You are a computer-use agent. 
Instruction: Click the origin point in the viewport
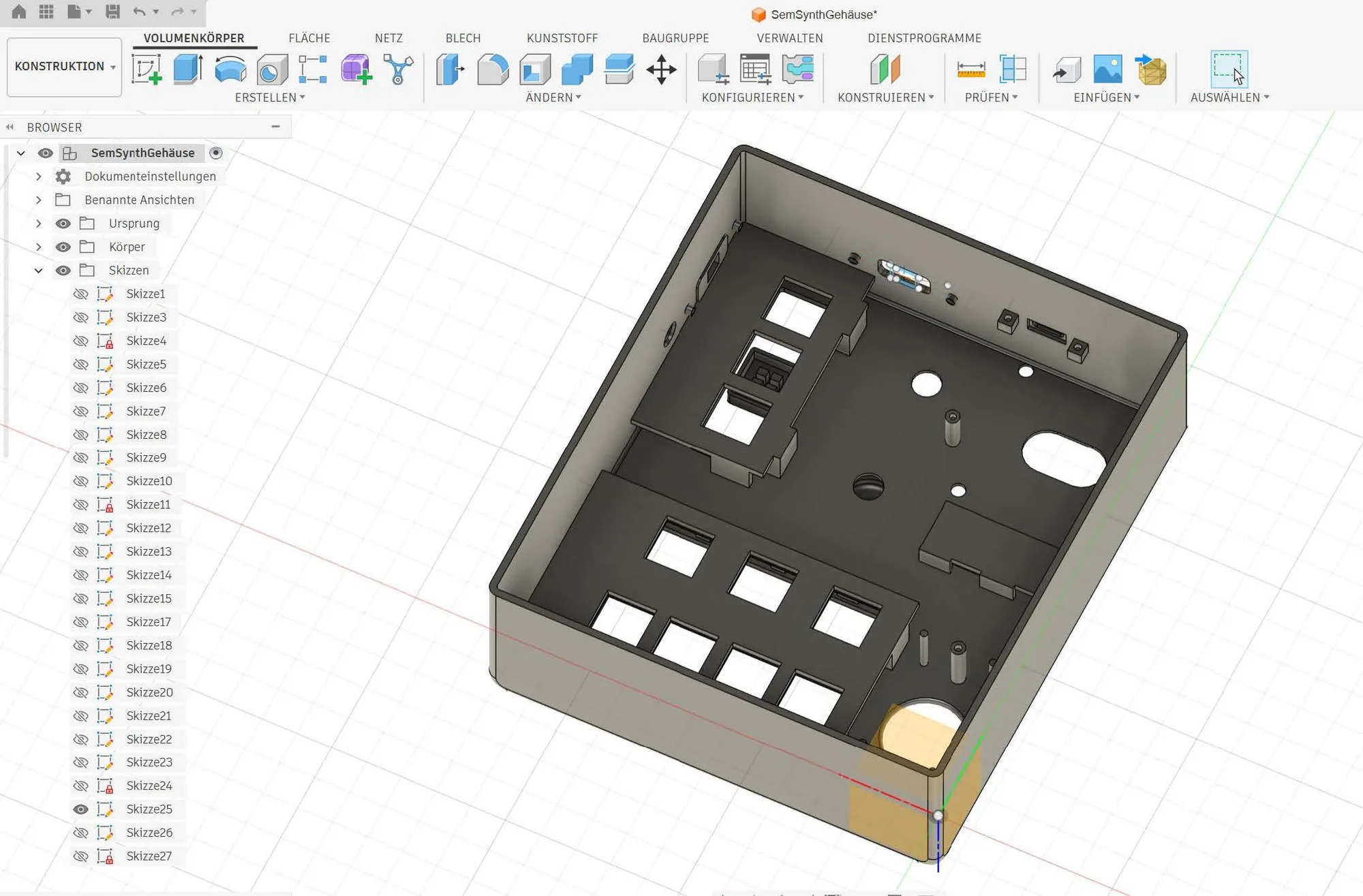[x=938, y=816]
